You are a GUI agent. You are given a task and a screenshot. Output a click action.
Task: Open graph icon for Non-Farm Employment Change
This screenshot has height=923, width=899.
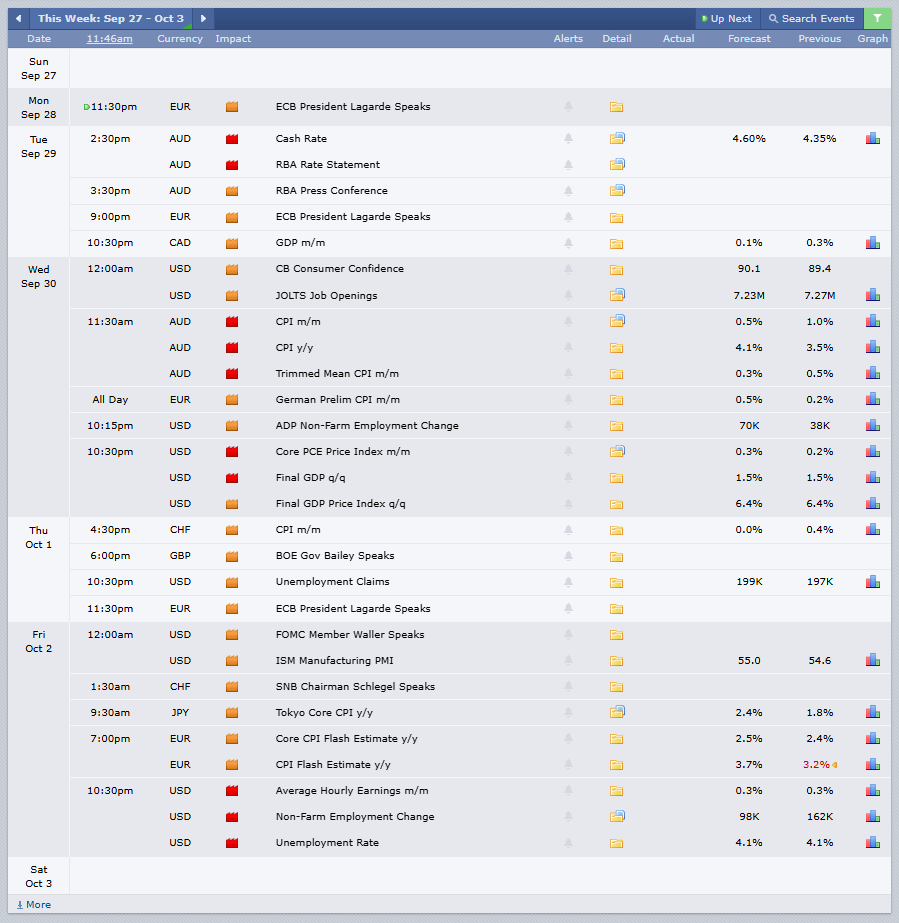point(873,816)
